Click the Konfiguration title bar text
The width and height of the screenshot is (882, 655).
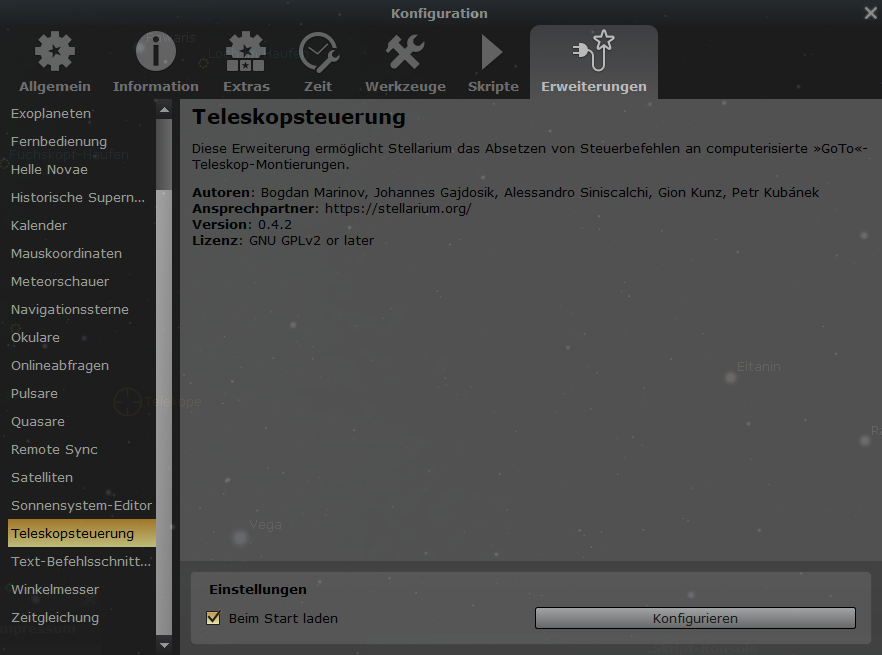439,14
